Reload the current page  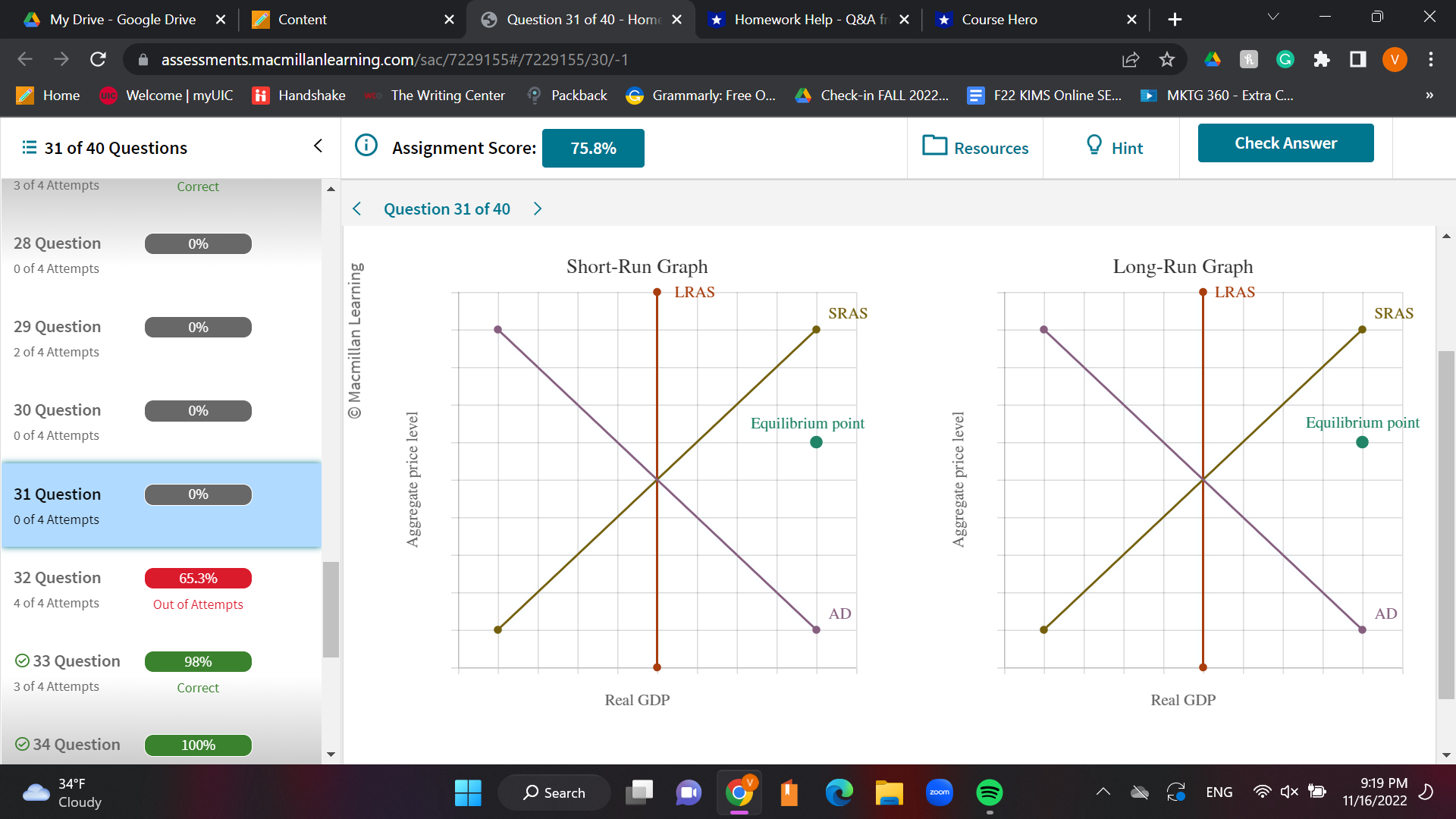[98, 59]
